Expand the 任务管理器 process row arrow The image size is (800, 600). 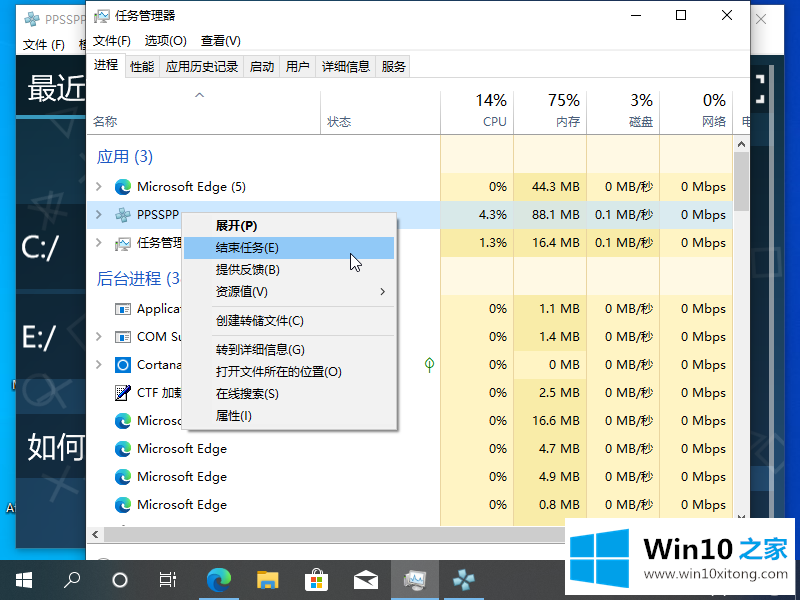(99, 243)
